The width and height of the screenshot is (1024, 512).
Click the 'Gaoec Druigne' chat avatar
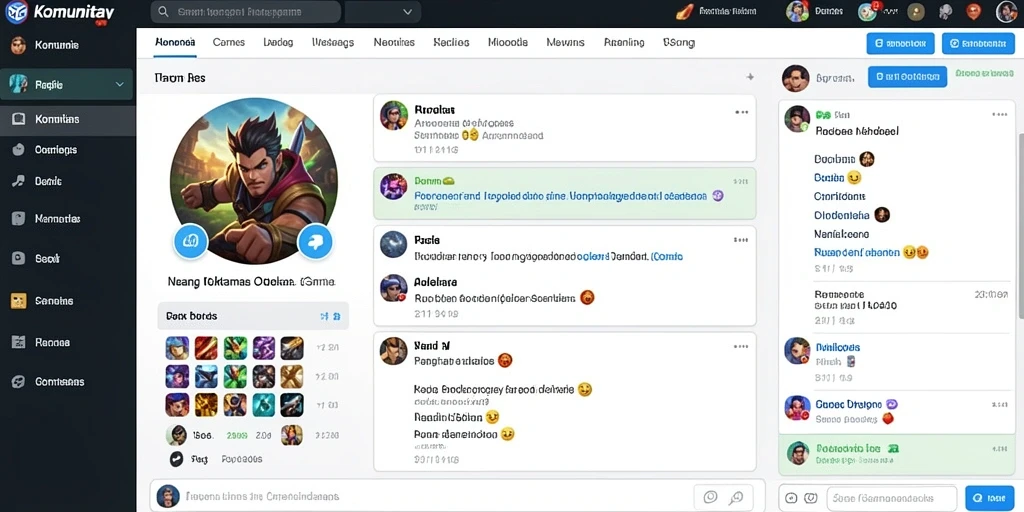point(797,408)
